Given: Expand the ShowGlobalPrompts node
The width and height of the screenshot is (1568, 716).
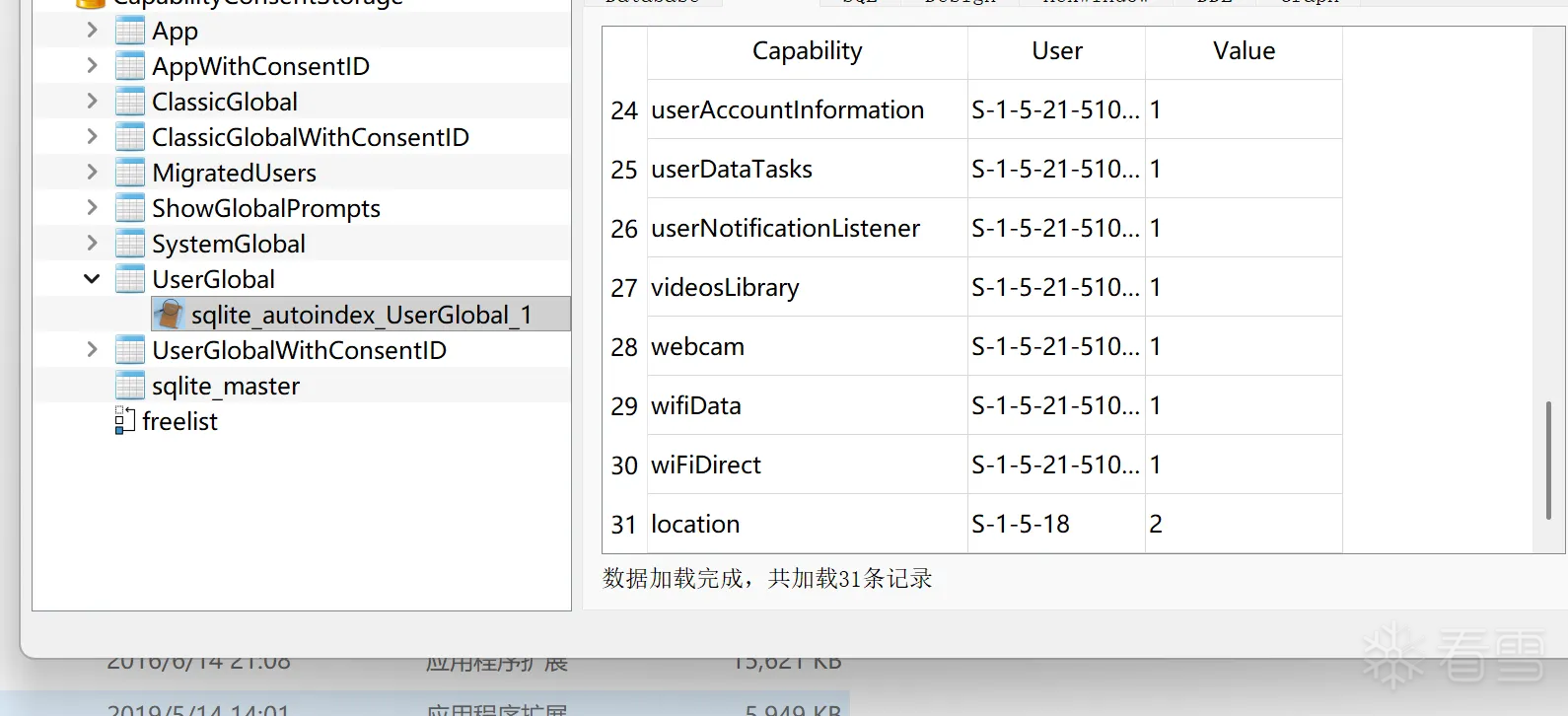Looking at the screenshot, I should point(92,208).
